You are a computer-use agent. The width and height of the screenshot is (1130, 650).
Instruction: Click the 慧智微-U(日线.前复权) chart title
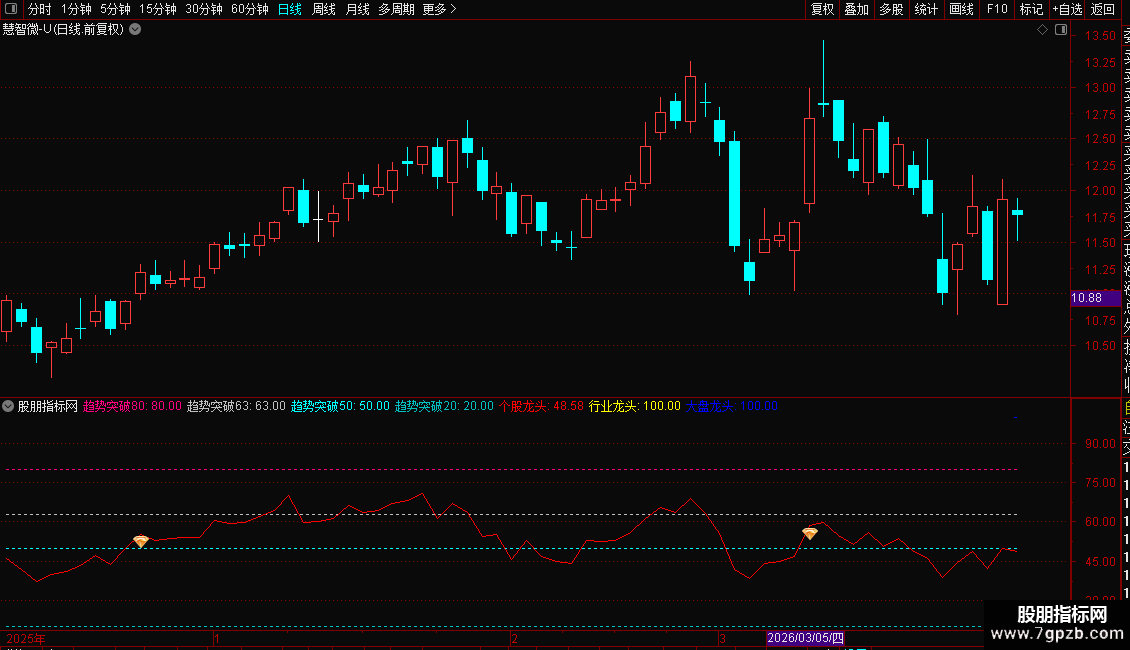63,30
